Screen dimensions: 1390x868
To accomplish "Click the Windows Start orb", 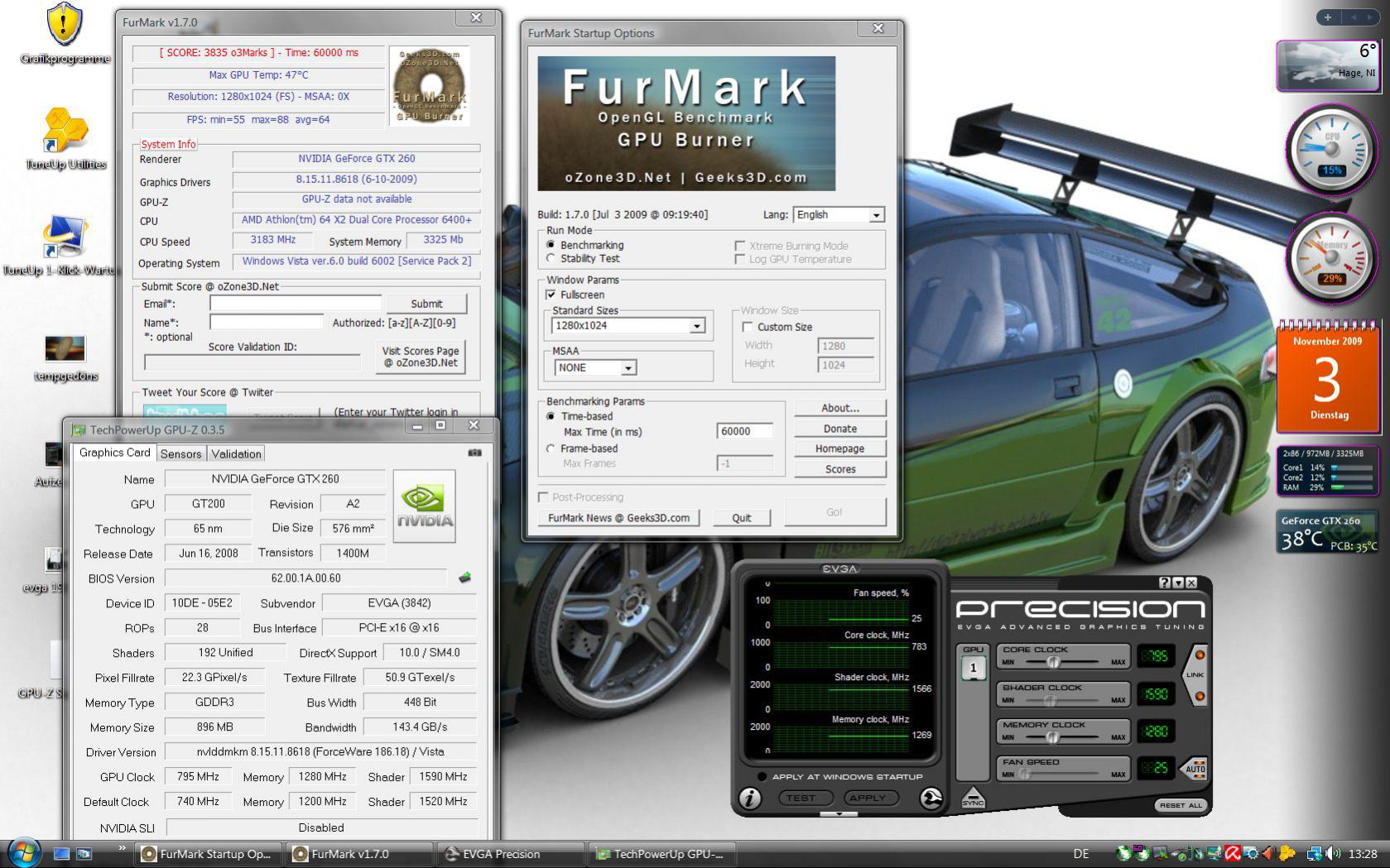I will click(x=23, y=853).
